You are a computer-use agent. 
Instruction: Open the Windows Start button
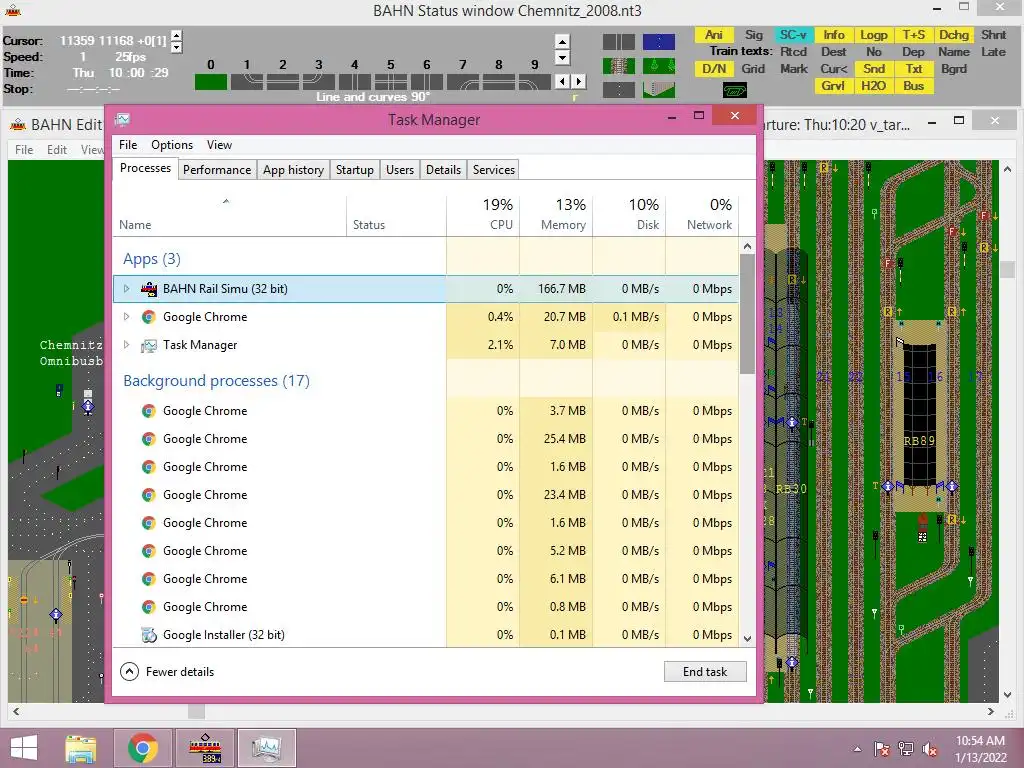pyautogui.click(x=24, y=748)
